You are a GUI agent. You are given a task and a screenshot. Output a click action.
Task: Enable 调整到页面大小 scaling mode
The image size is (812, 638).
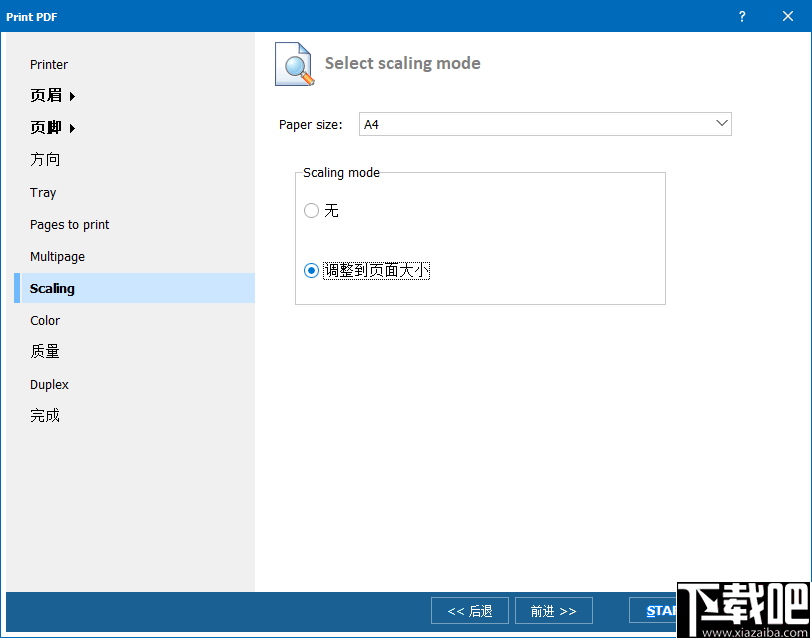pyautogui.click(x=311, y=270)
